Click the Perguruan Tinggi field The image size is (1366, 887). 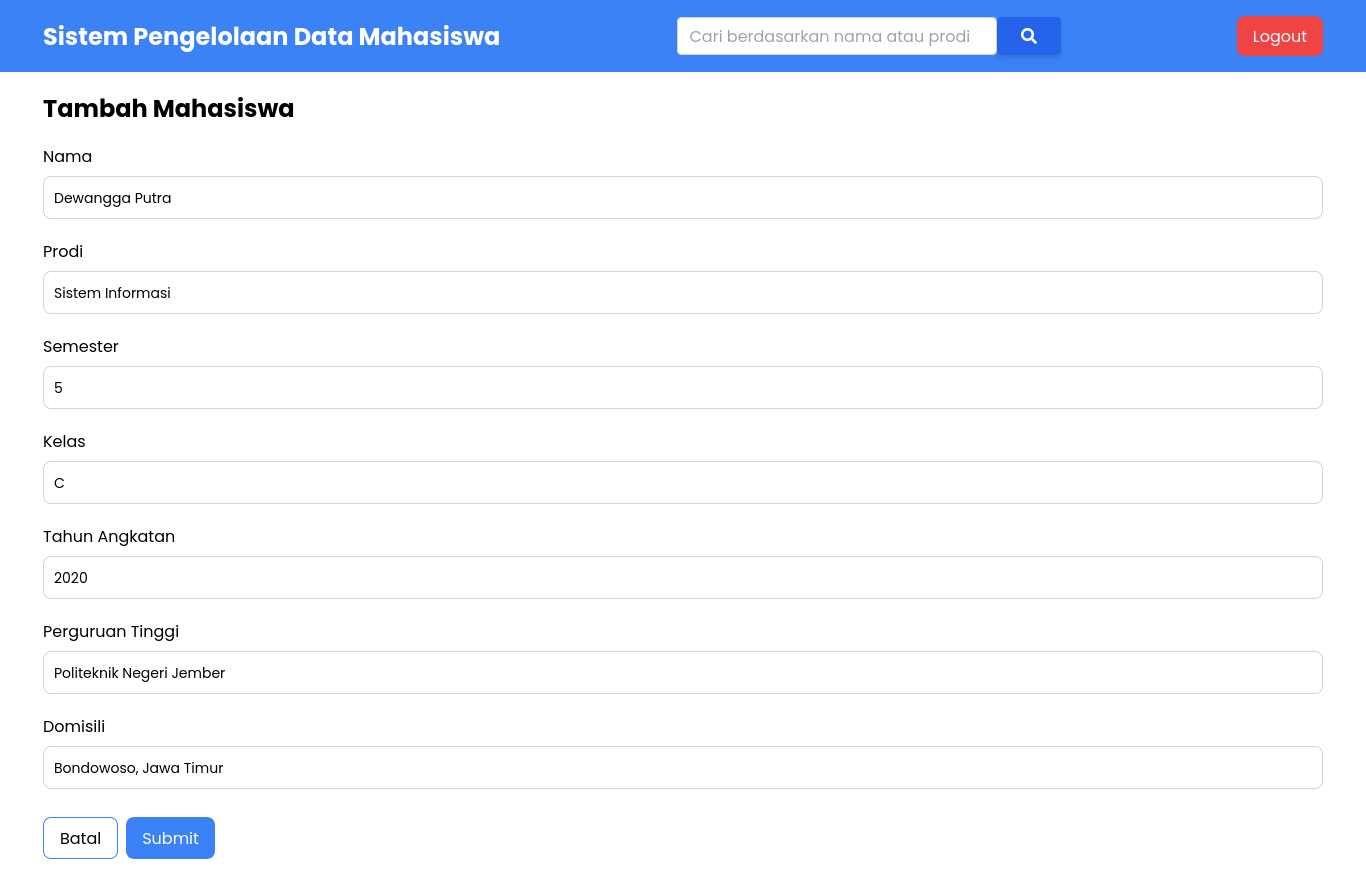[x=683, y=673]
